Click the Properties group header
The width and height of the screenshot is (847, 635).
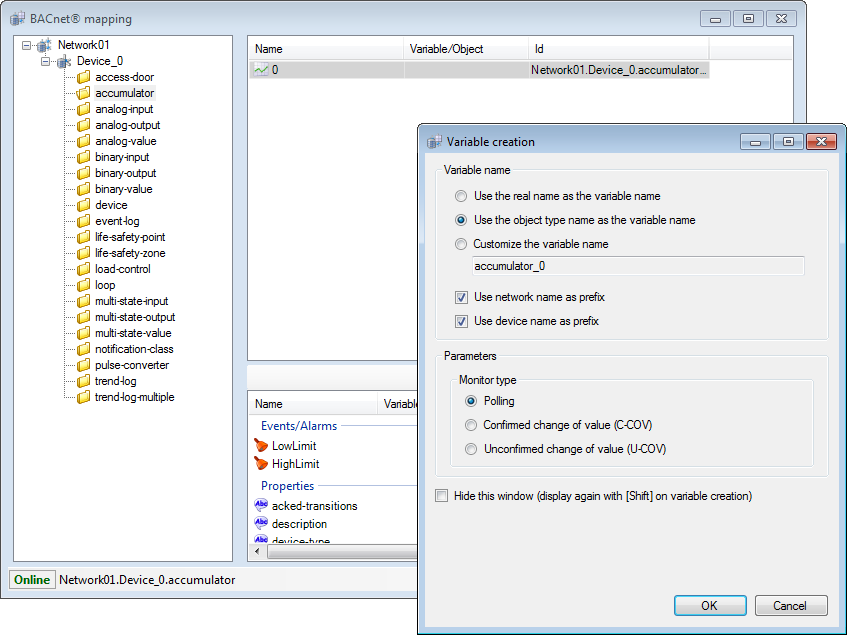(287, 486)
